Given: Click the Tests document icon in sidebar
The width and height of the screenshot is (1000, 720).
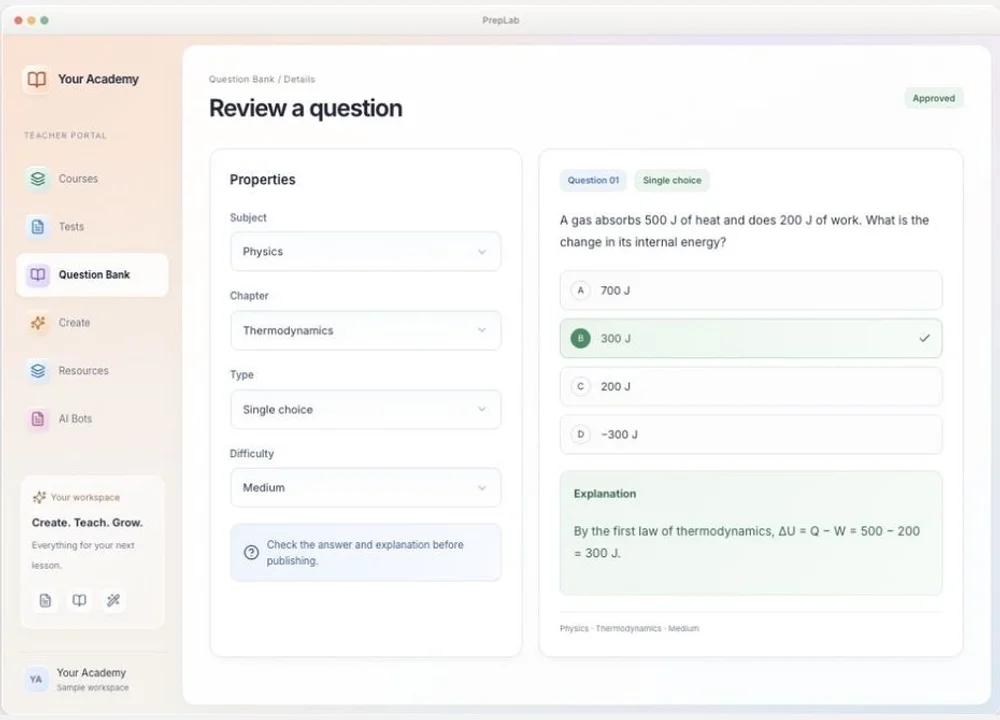Looking at the screenshot, I should 38,226.
